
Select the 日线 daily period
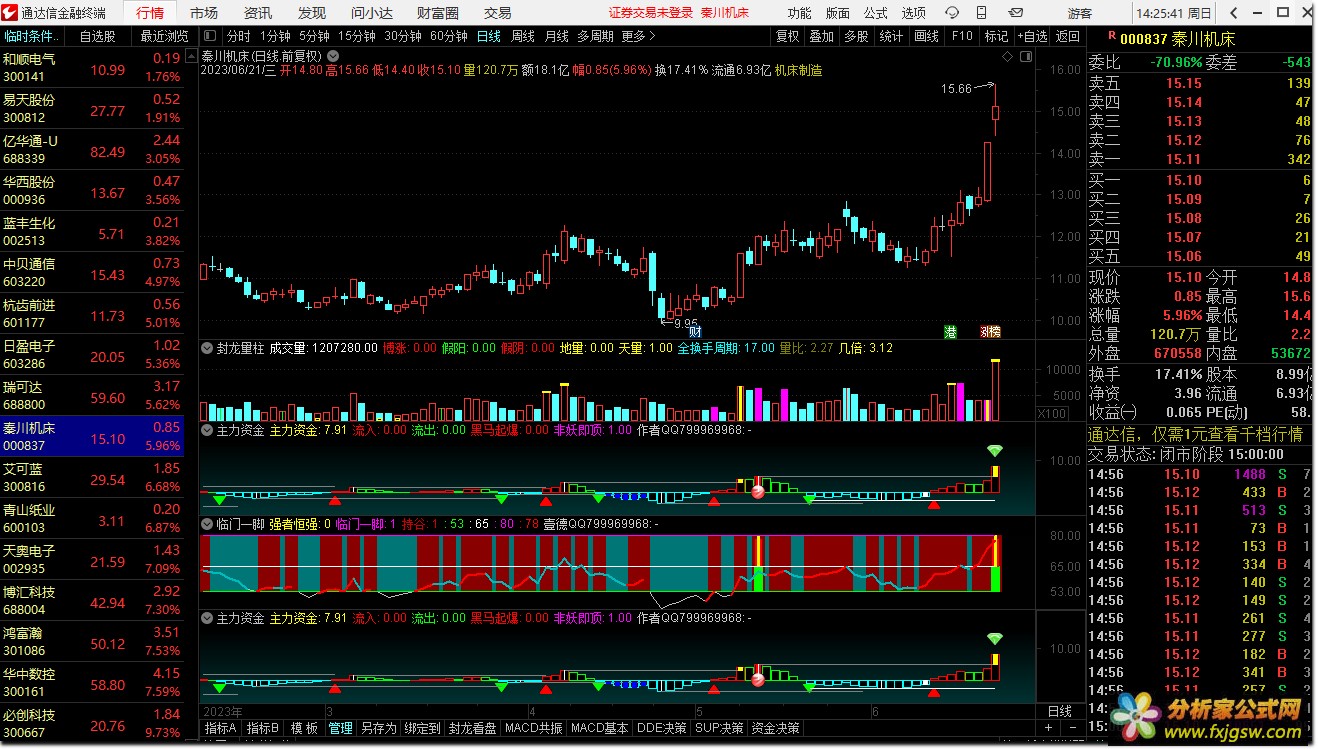tap(489, 36)
